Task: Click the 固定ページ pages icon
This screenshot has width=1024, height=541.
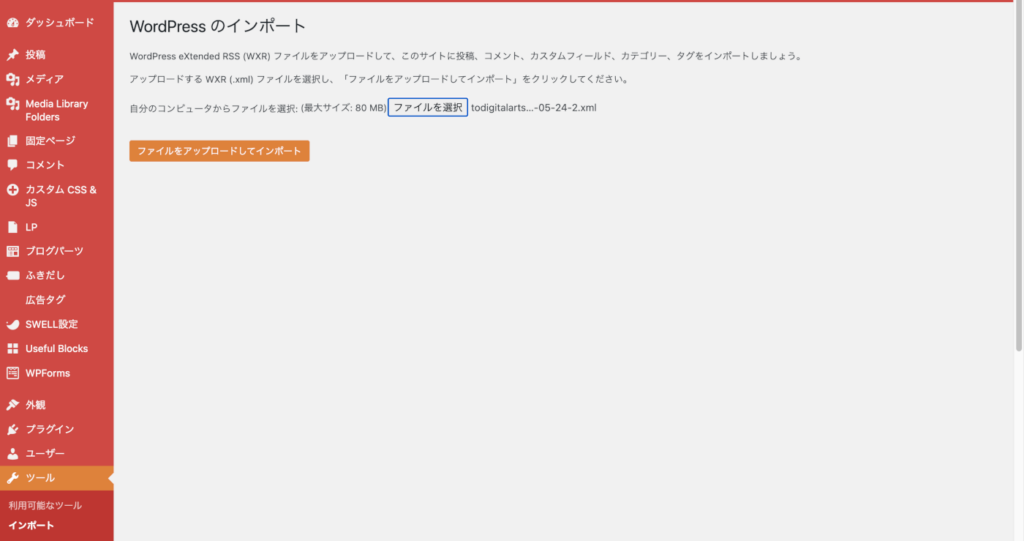Action: (x=12, y=140)
